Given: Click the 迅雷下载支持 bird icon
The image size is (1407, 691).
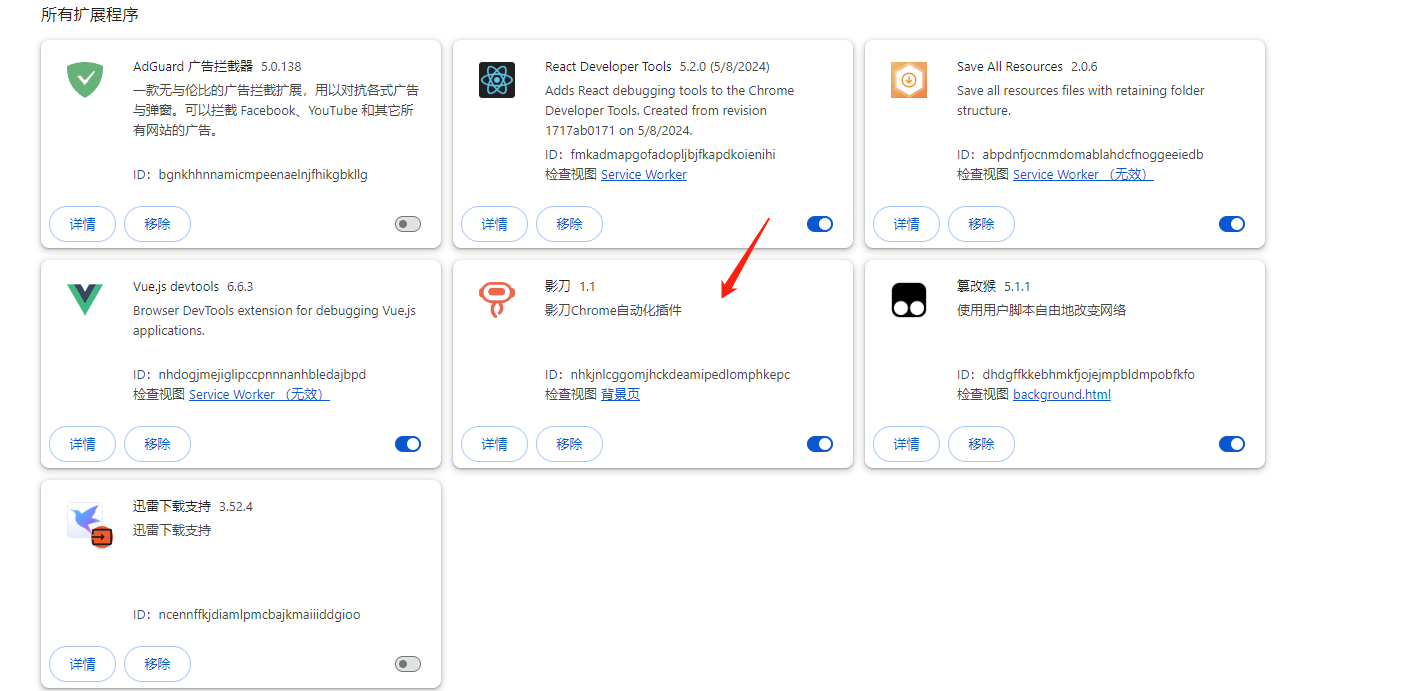Looking at the screenshot, I should (x=89, y=524).
